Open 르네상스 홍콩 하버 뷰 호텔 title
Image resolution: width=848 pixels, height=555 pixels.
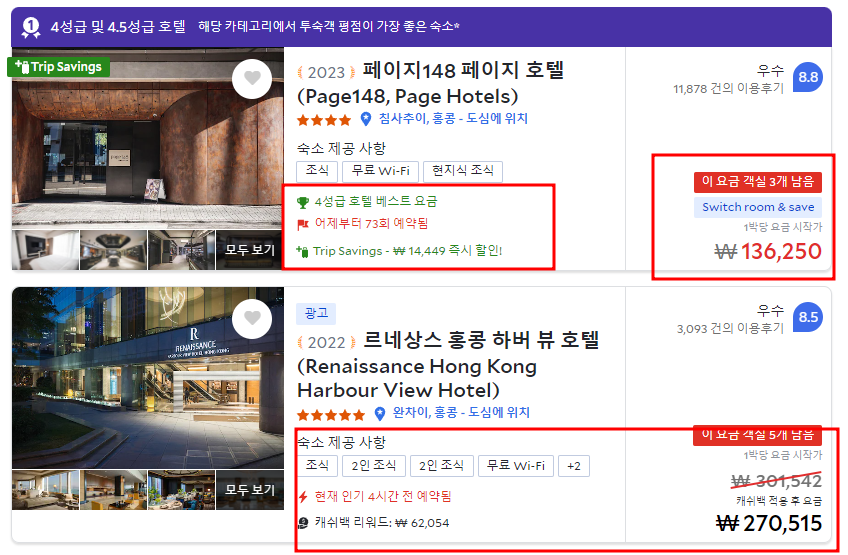click(448, 365)
